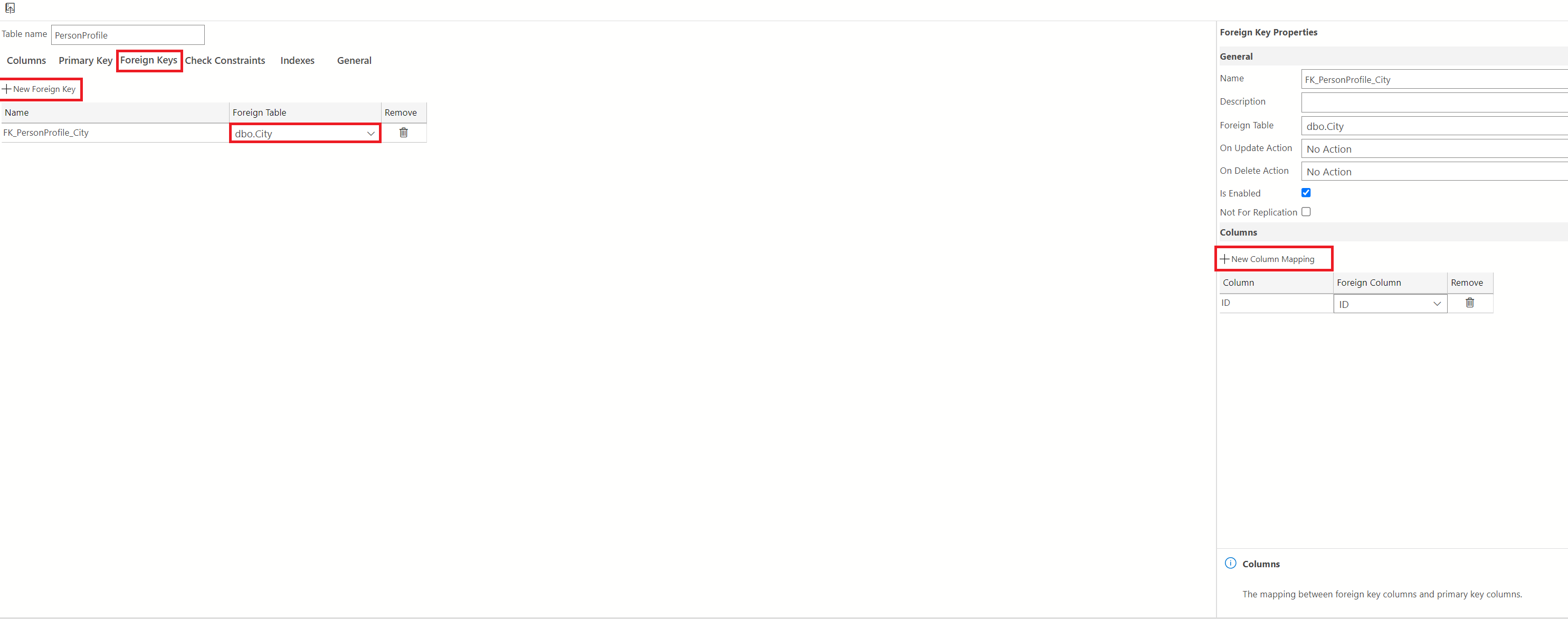Switch to the Primary Key tab
Viewport: 1568px width, 619px height.
tap(84, 60)
